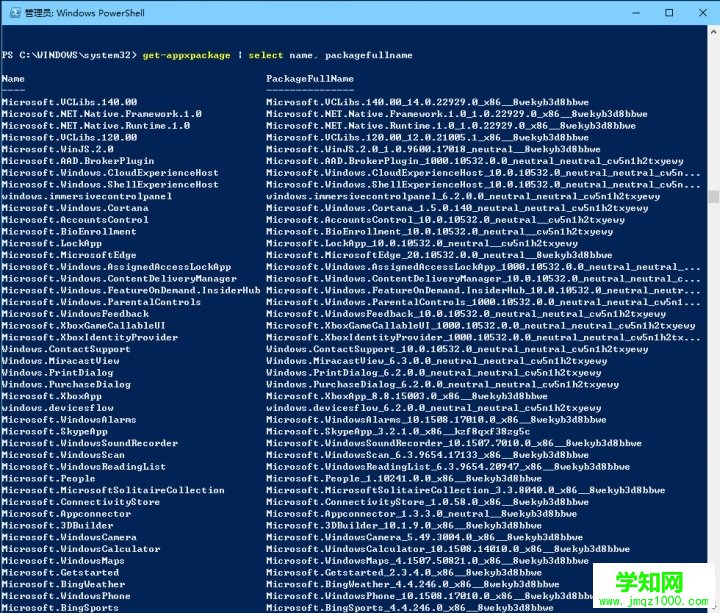The width and height of the screenshot is (720, 613).
Task: Click Microsoft.People in the Name column
Action: [x=48, y=478]
